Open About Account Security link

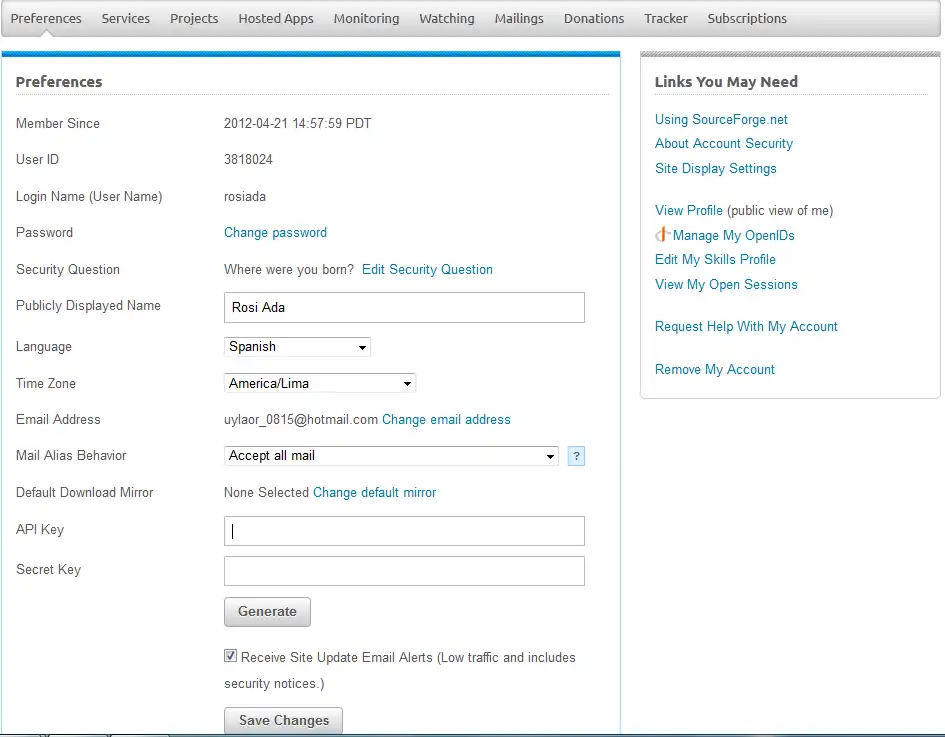(724, 143)
